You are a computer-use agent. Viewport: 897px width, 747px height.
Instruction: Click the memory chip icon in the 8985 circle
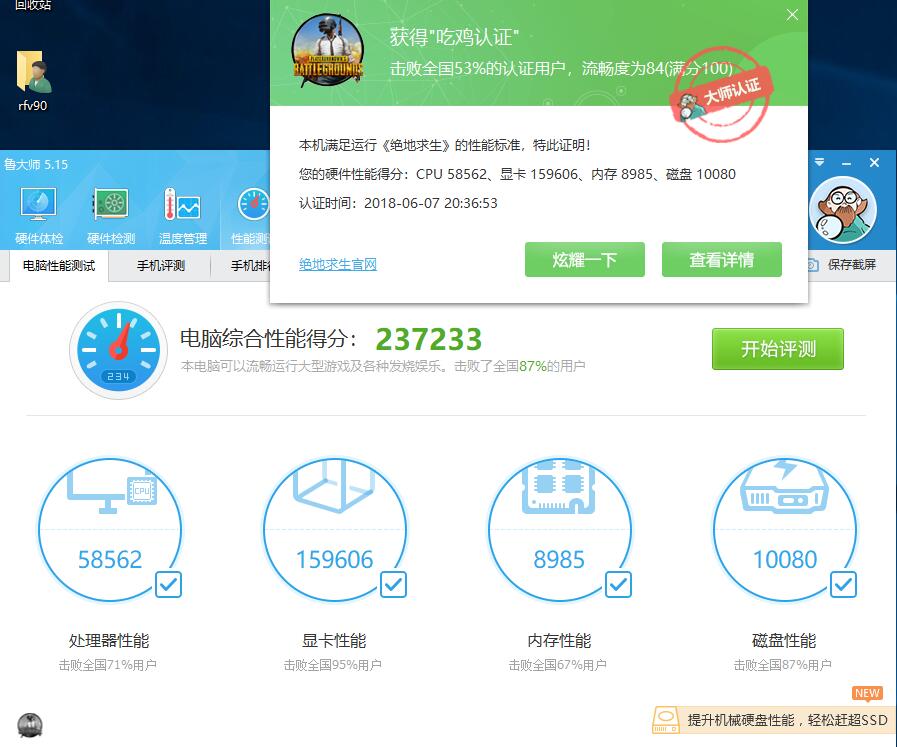(x=558, y=485)
